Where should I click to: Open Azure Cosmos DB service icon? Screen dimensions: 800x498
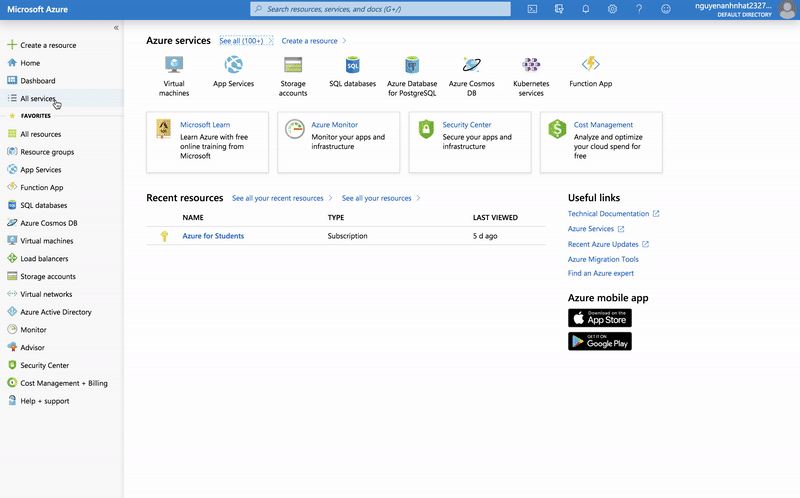click(471, 65)
